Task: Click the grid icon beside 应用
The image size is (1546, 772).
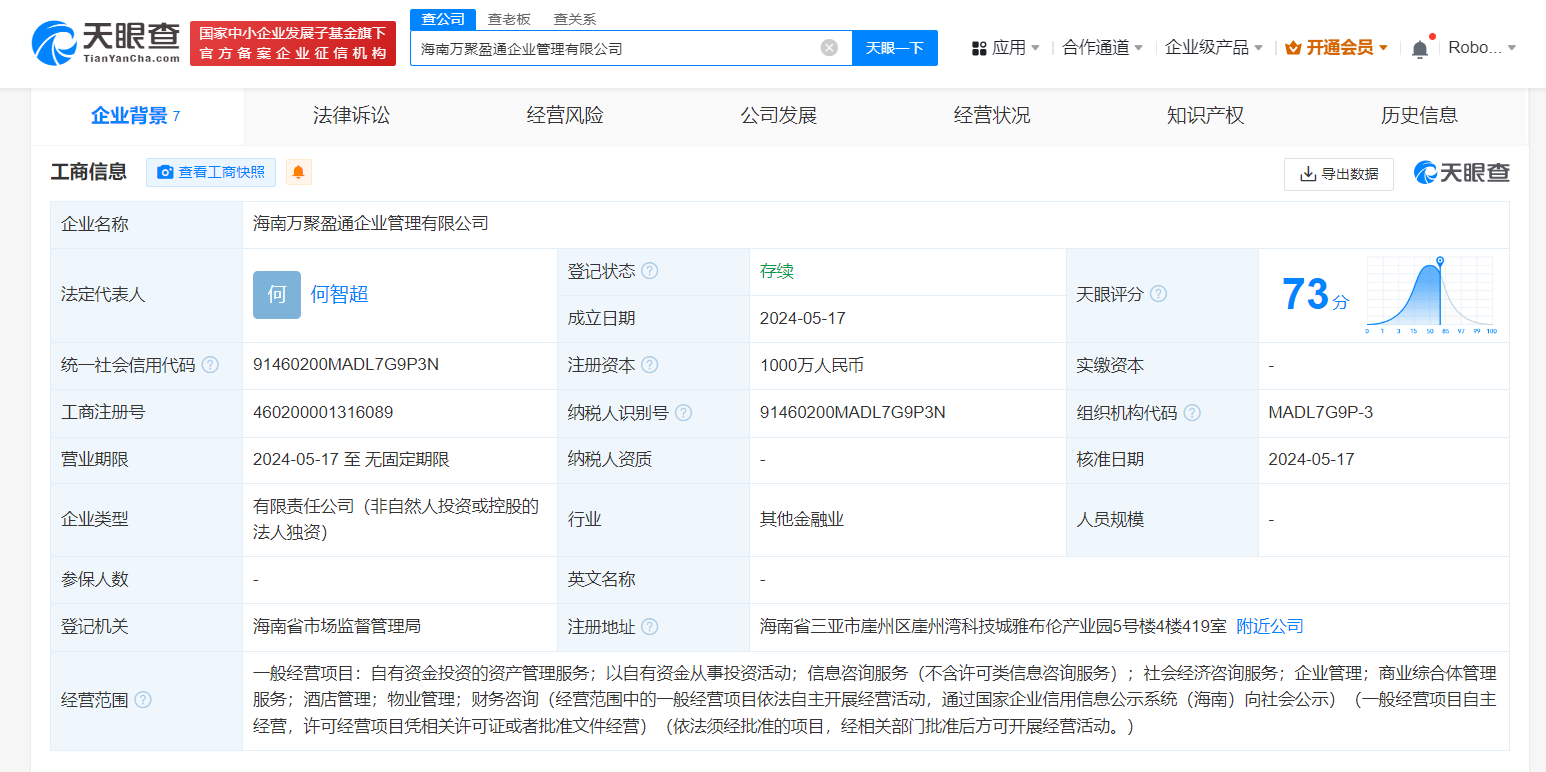Action: pos(977,47)
